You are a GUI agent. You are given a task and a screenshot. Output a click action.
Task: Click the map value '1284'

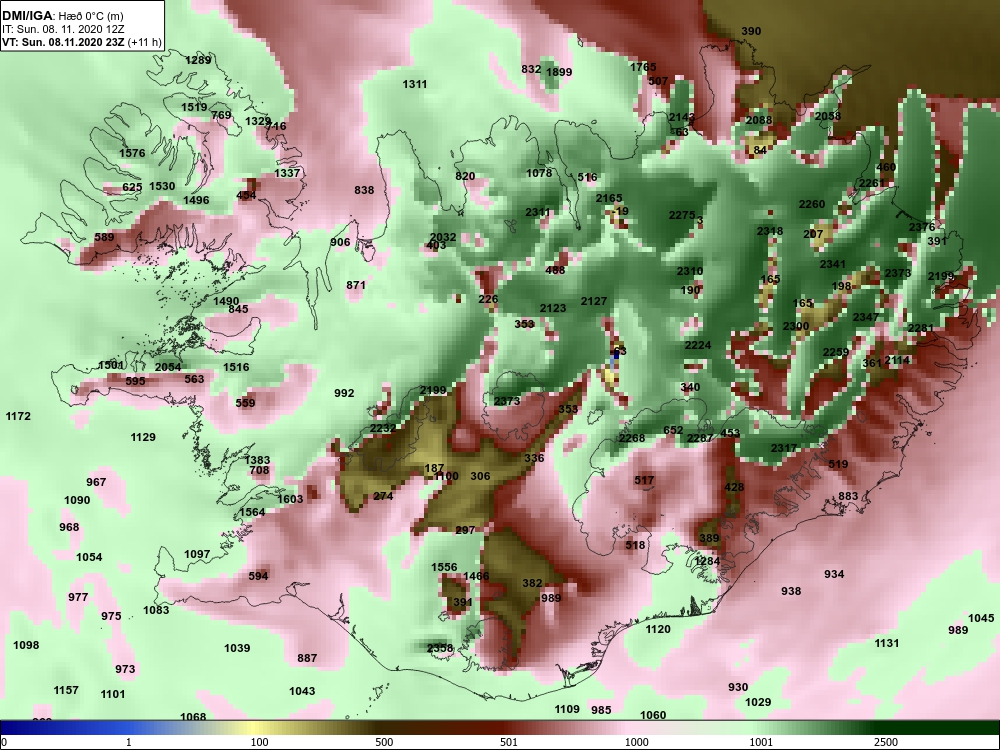pyautogui.click(x=707, y=561)
